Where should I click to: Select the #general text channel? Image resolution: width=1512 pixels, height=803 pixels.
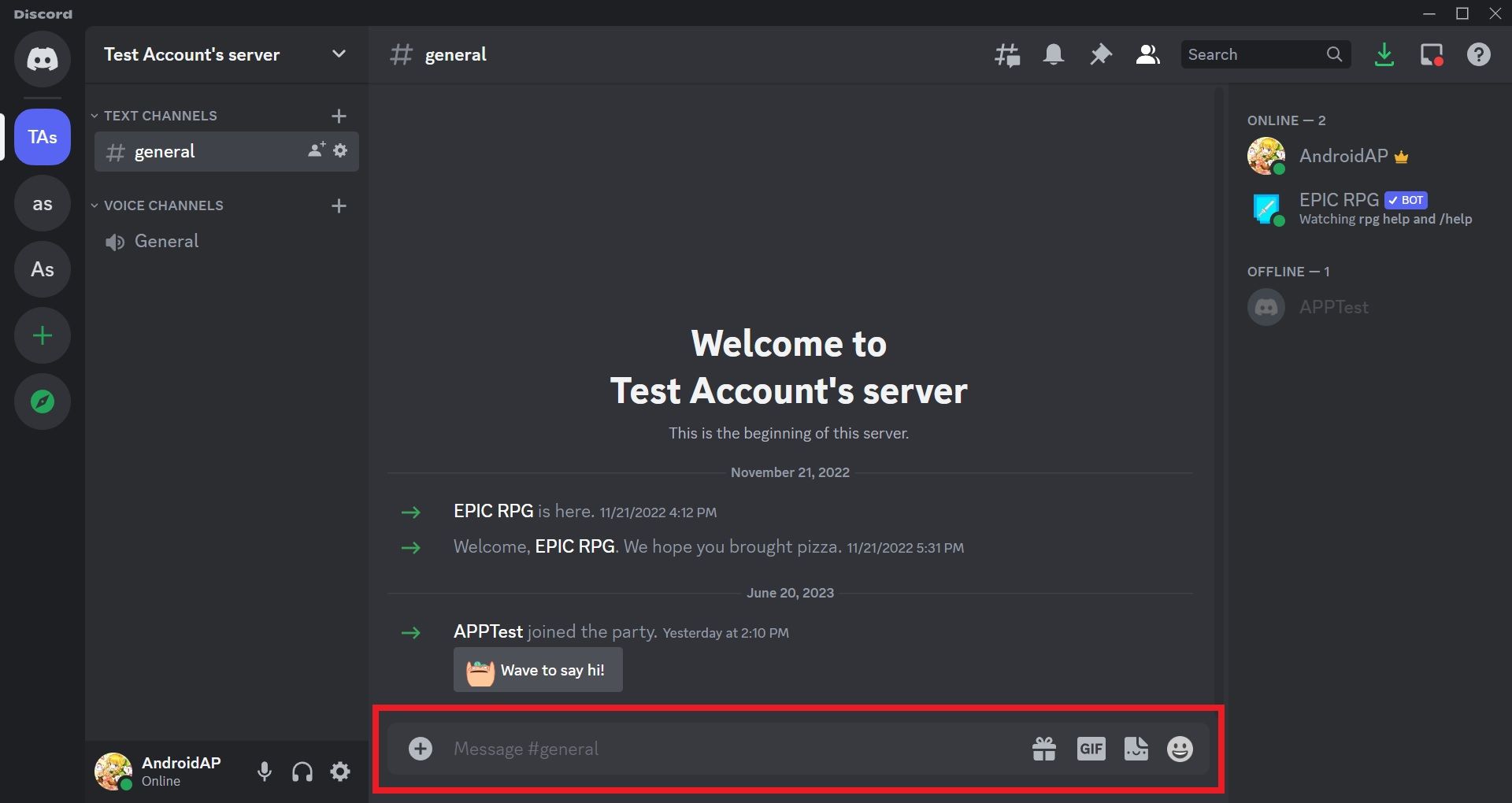click(165, 151)
